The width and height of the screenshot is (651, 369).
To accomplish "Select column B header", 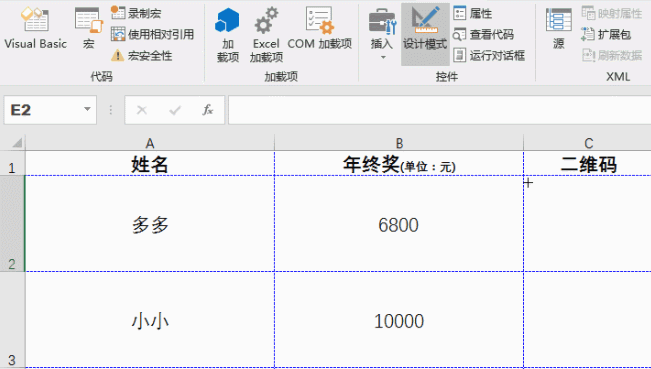I will (x=399, y=143).
